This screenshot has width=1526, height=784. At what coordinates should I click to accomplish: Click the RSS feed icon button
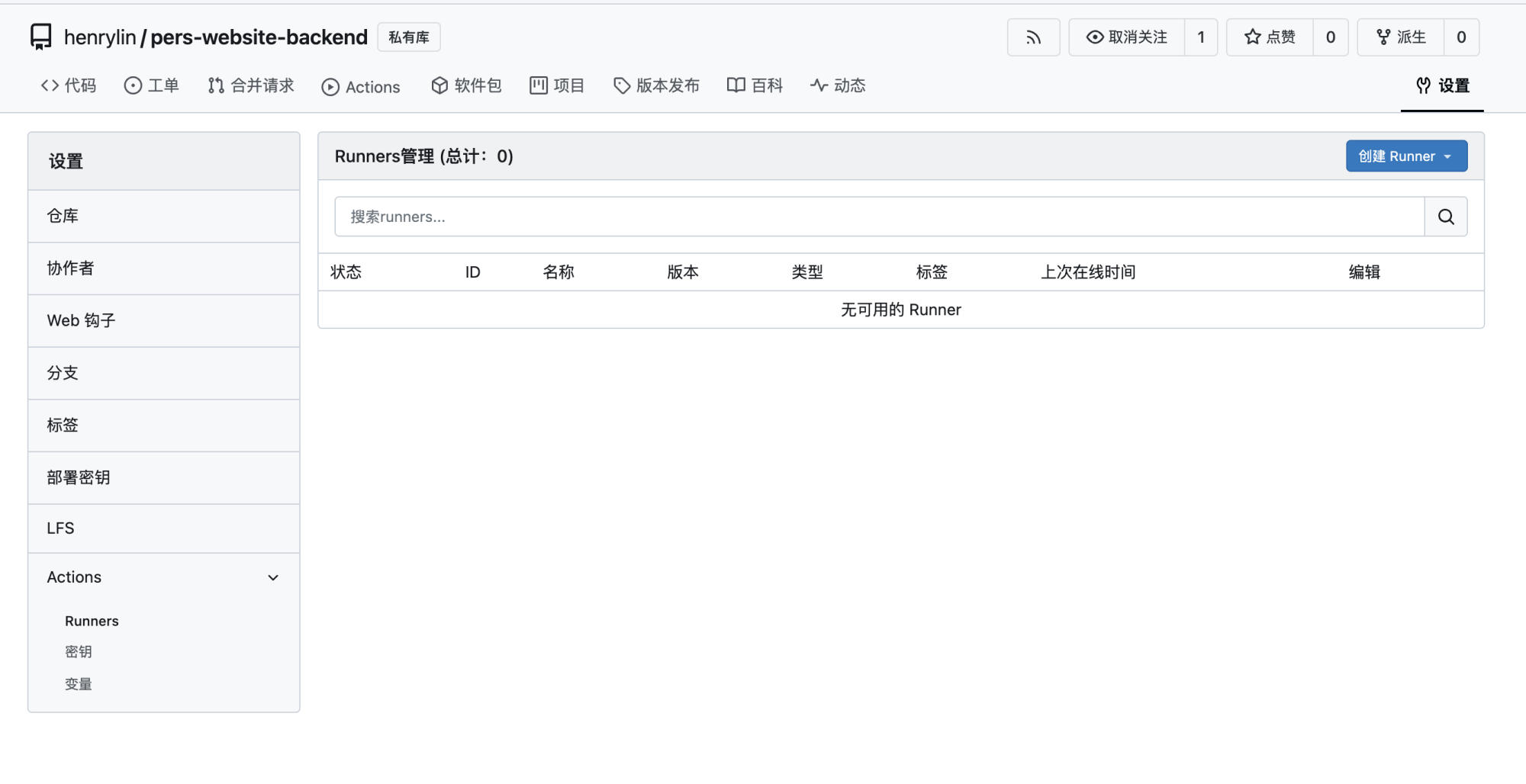(1033, 37)
